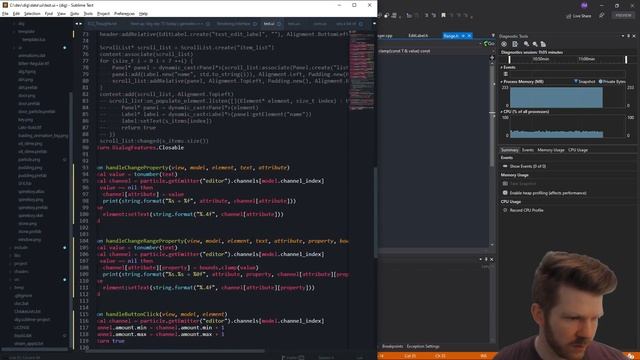This screenshot has width=640, height=360.
Task: Select the Summary tab in Diagnostic Tools
Action: [x=509, y=150]
